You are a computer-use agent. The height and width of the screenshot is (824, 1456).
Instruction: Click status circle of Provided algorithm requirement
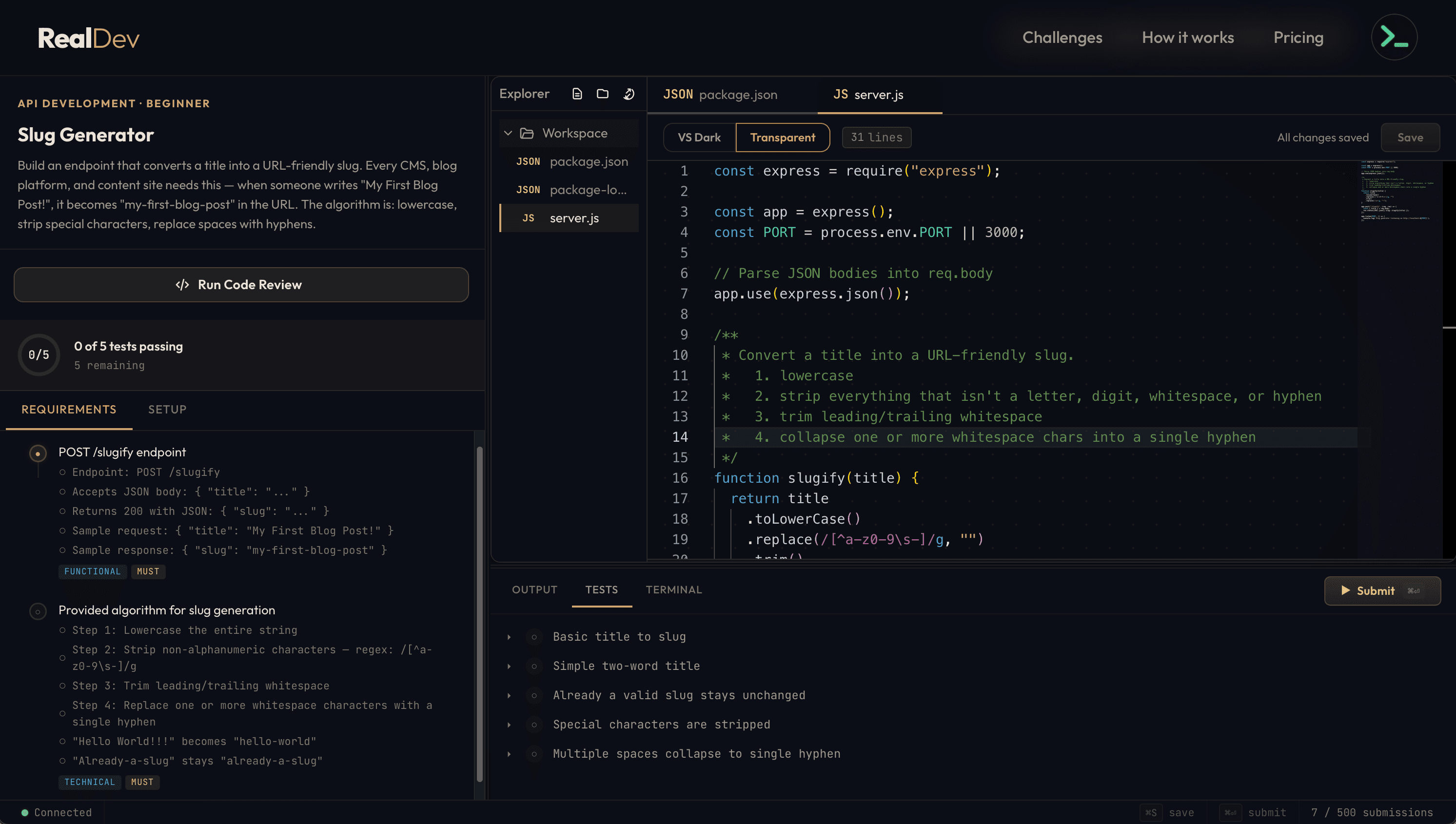38,611
